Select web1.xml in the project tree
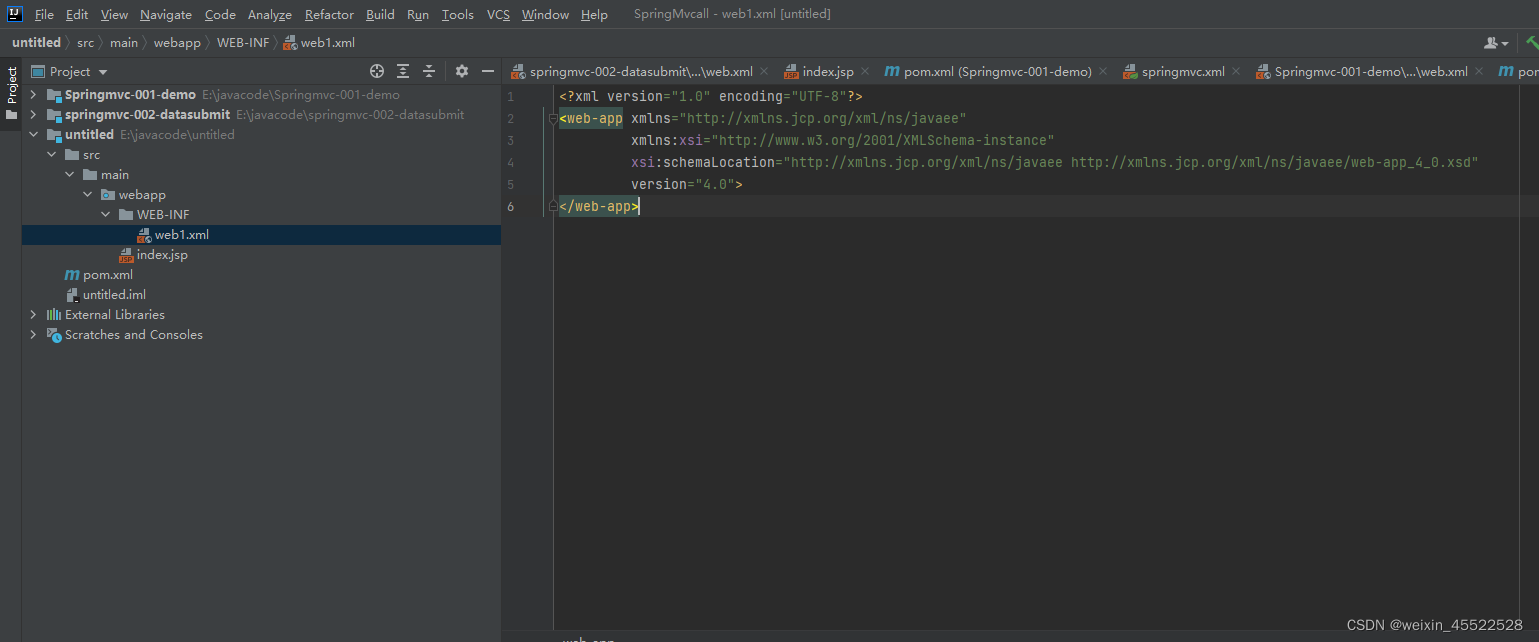This screenshot has height=642, width=1539. 261,235
